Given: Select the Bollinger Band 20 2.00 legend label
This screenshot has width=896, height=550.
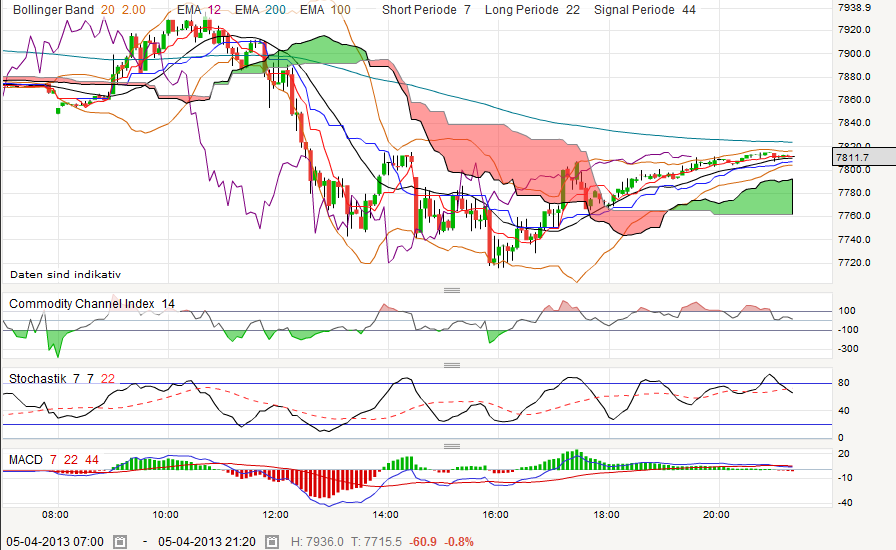Looking at the screenshot, I should 79,10.
